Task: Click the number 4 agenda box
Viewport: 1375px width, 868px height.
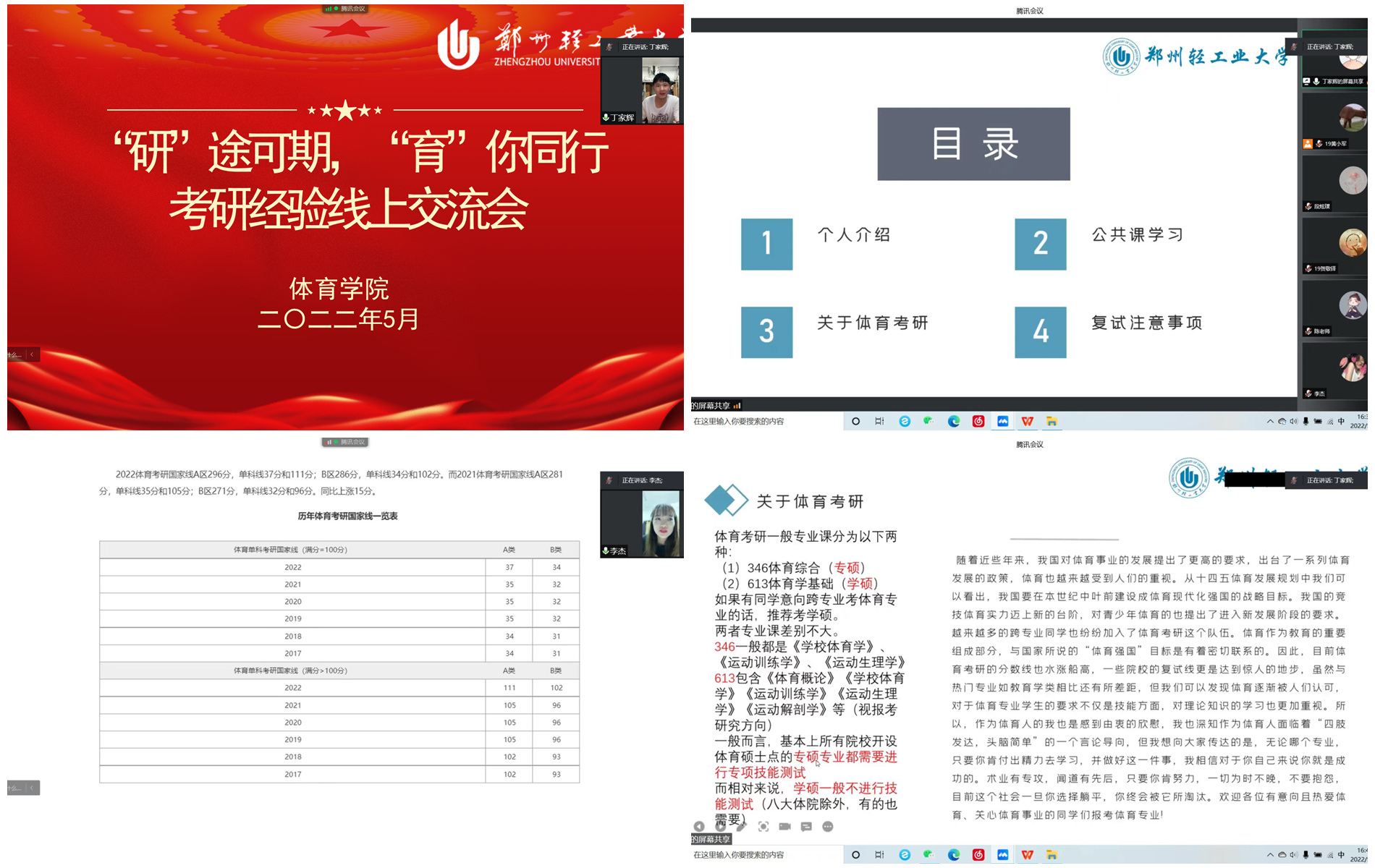Action: click(1040, 332)
